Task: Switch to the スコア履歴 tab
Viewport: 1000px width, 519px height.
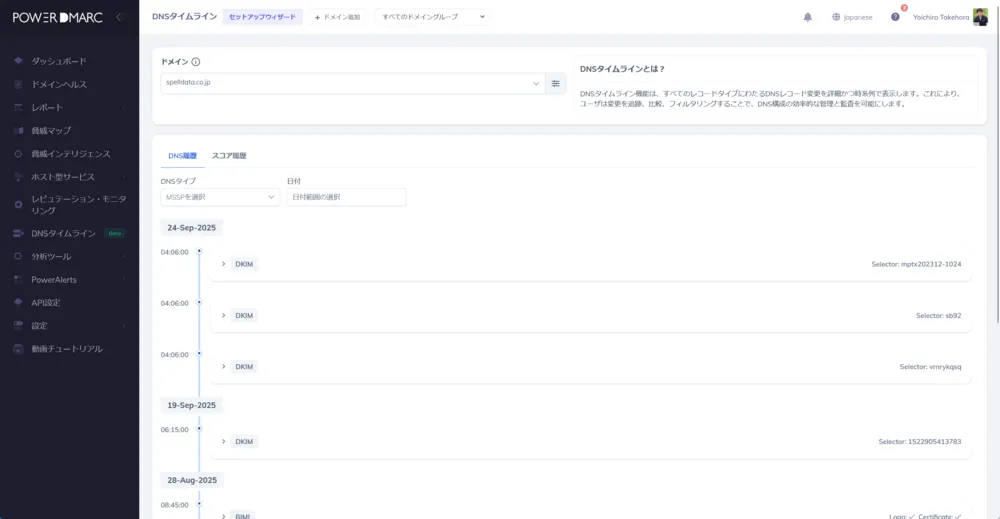Action: pos(229,156)
